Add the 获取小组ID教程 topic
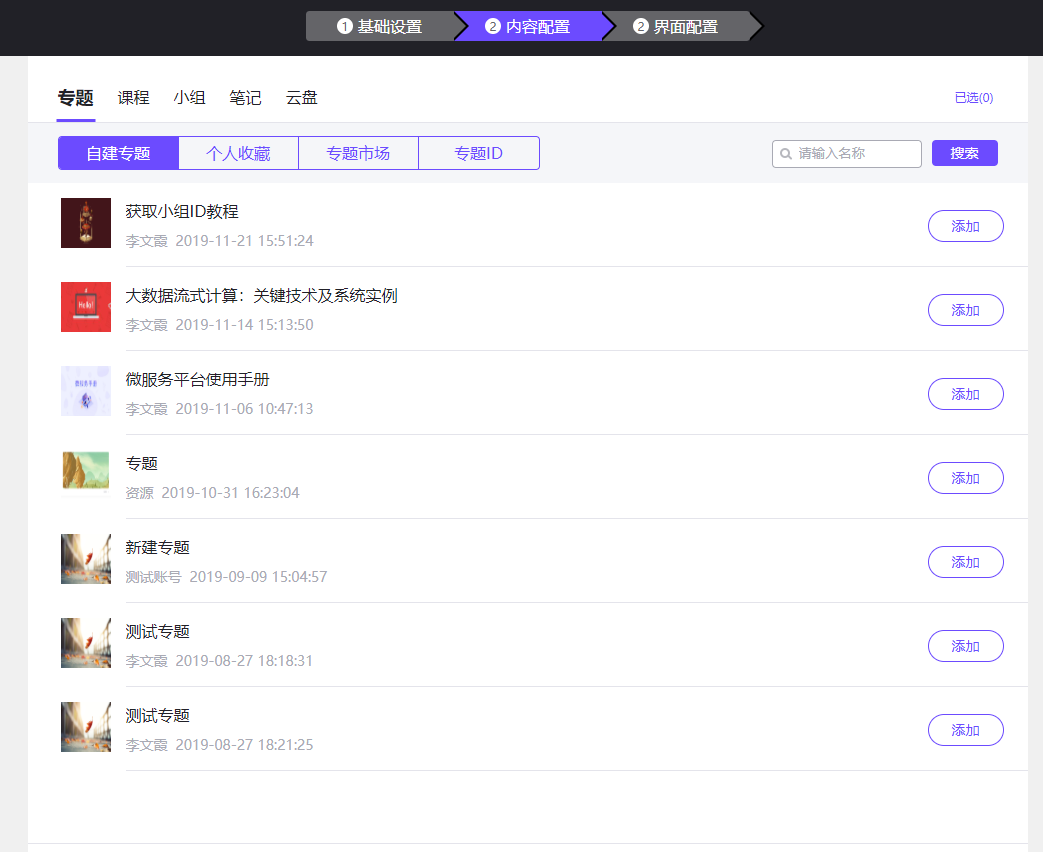The width and height of the screenshot is (1043, 852). click(x=965, y=226)
